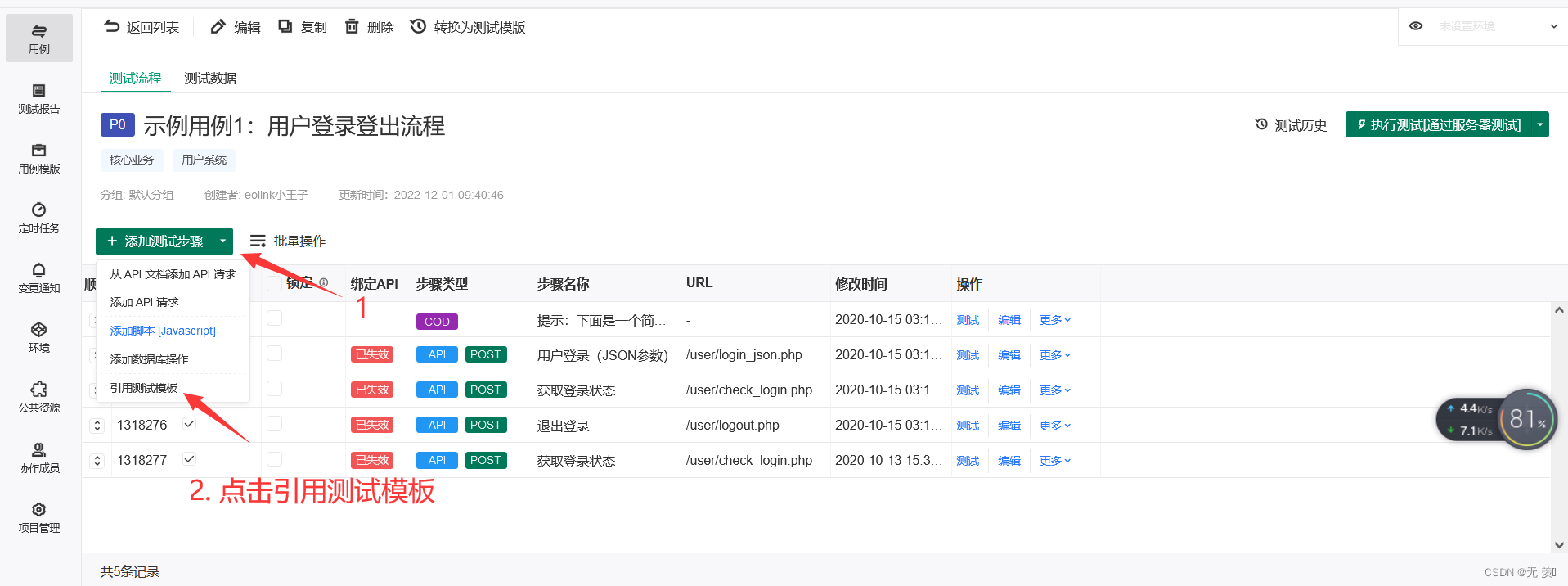Open the 用例 sidebar section

[39, 38]
